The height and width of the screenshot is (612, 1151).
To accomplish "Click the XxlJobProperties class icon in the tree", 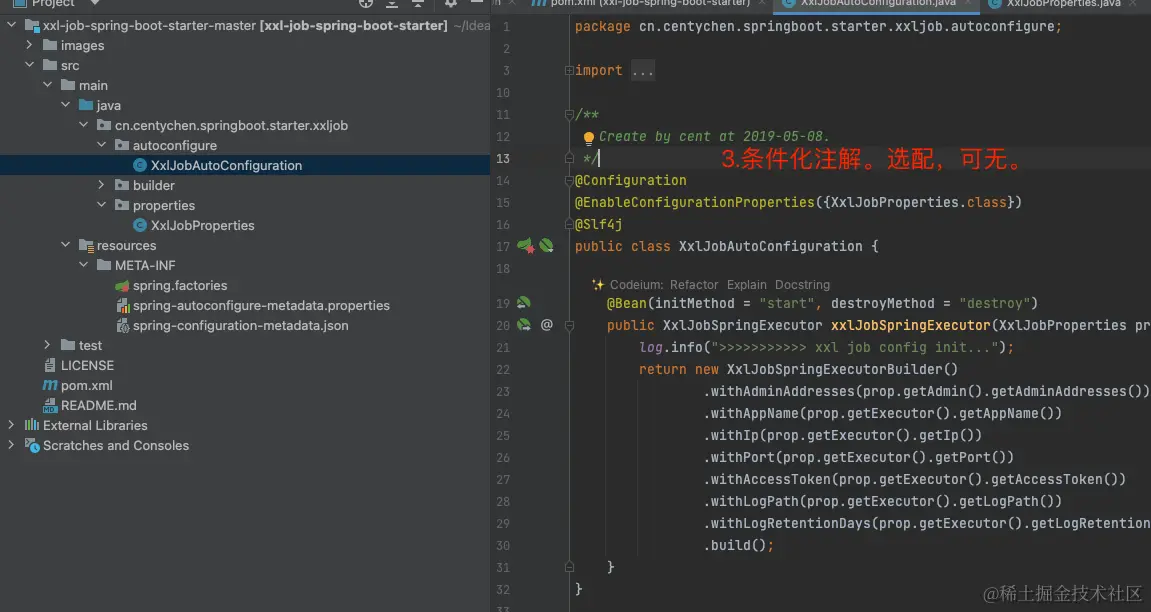I will click(x=139, y=225).
